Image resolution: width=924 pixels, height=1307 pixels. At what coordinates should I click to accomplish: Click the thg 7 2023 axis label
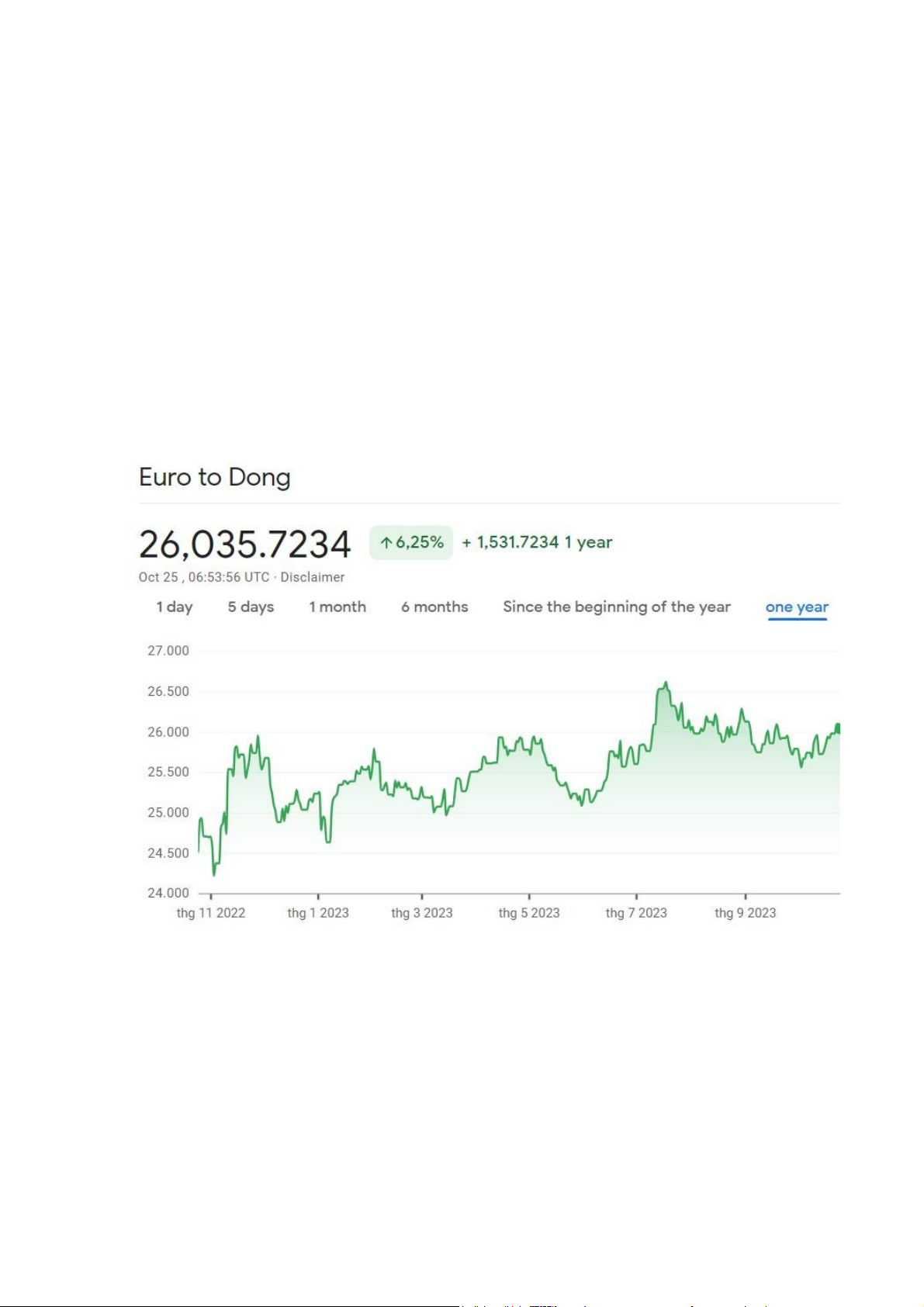pos(636,913)
